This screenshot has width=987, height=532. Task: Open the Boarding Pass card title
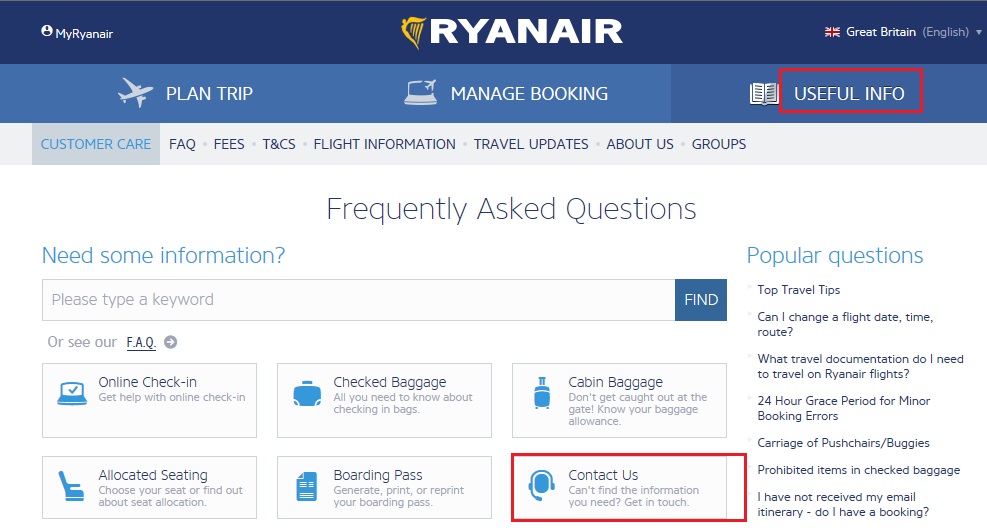pyautogui.click(x=378, y=475)
